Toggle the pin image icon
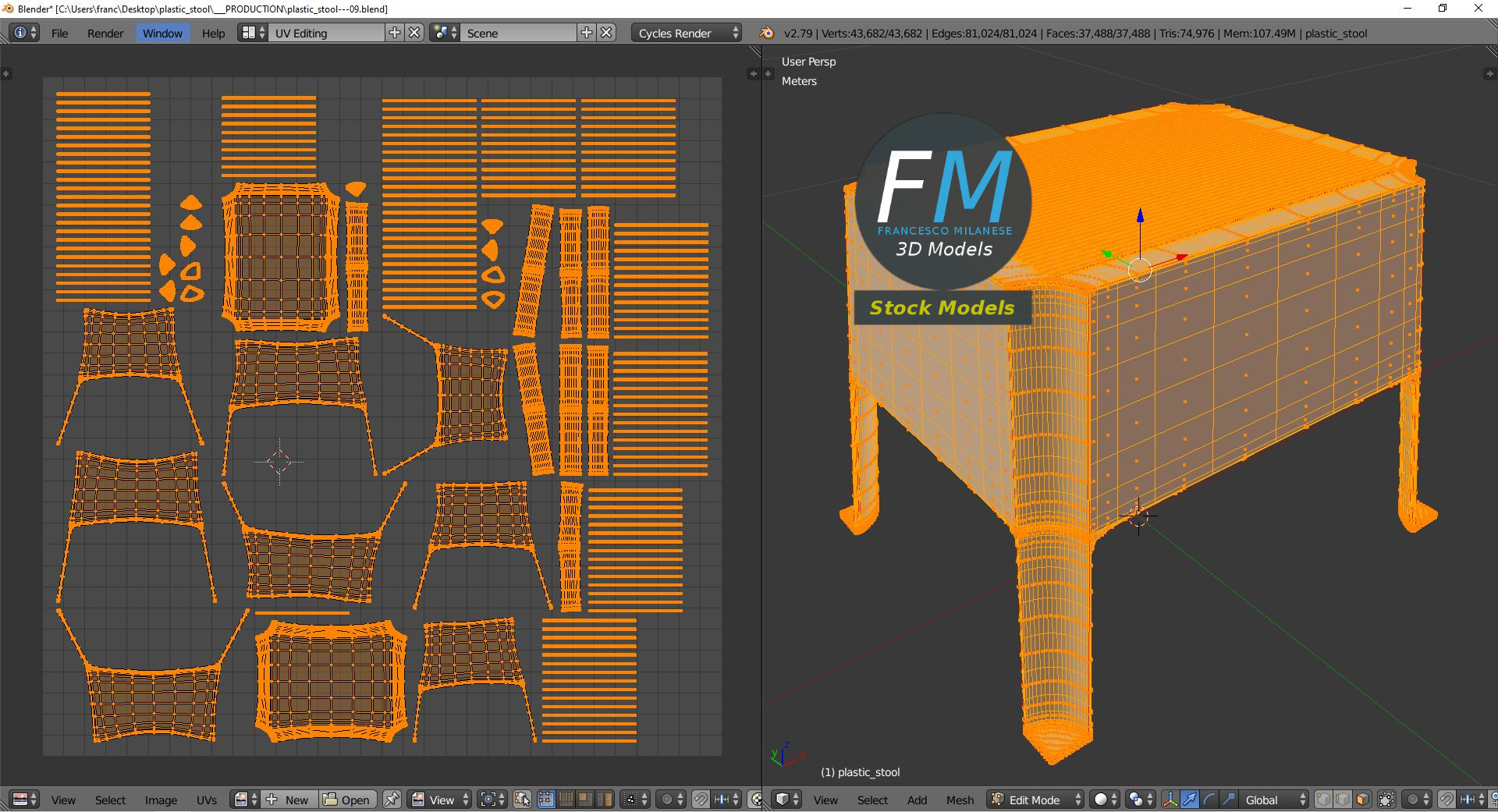The width and height of the screenshot is (1498, 812). [392, 800]
